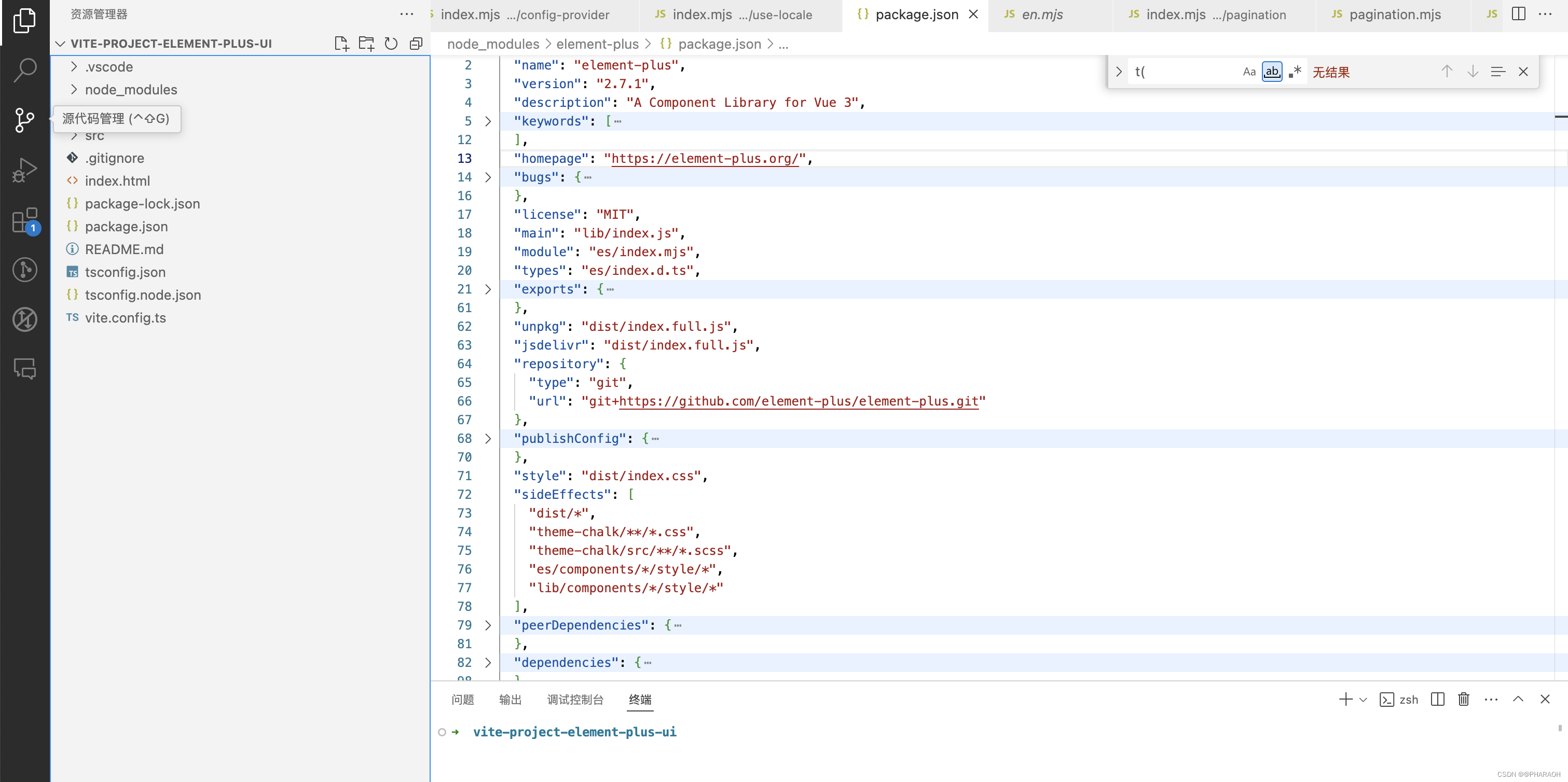
Task: Click element-plus in breadcrumb path
Action: tap(597, 45)
